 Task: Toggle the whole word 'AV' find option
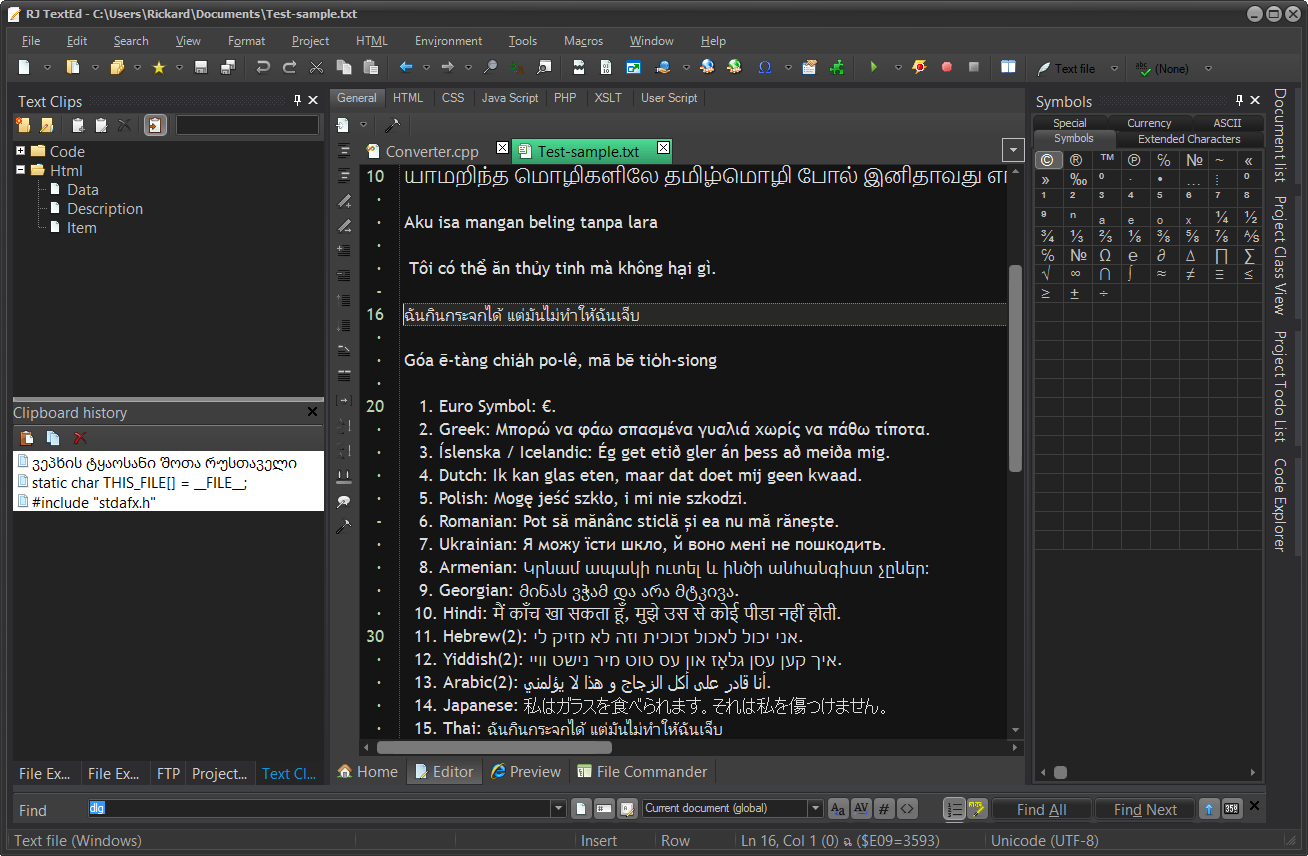pos(861,809)
